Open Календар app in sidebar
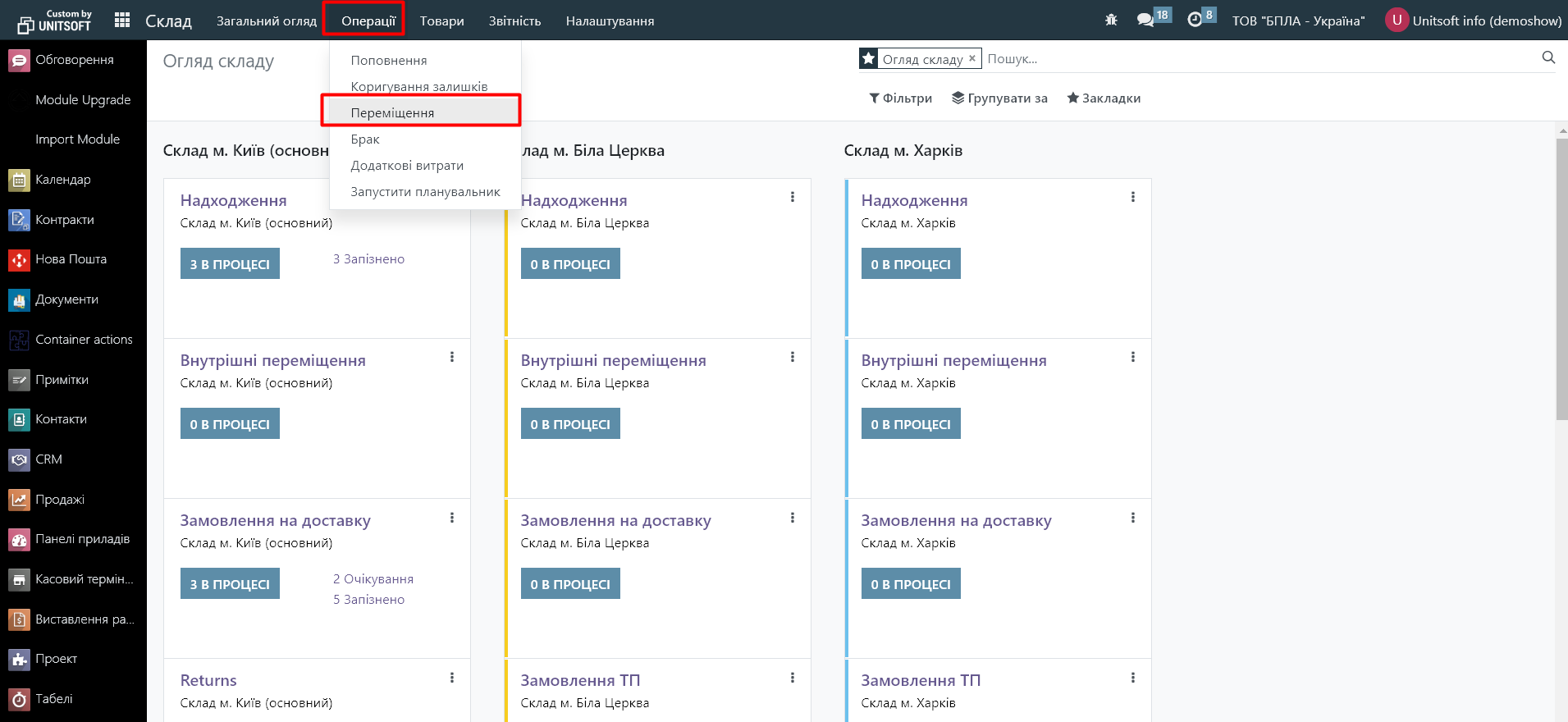1568x722 pixels. click(x=62, y=180)
